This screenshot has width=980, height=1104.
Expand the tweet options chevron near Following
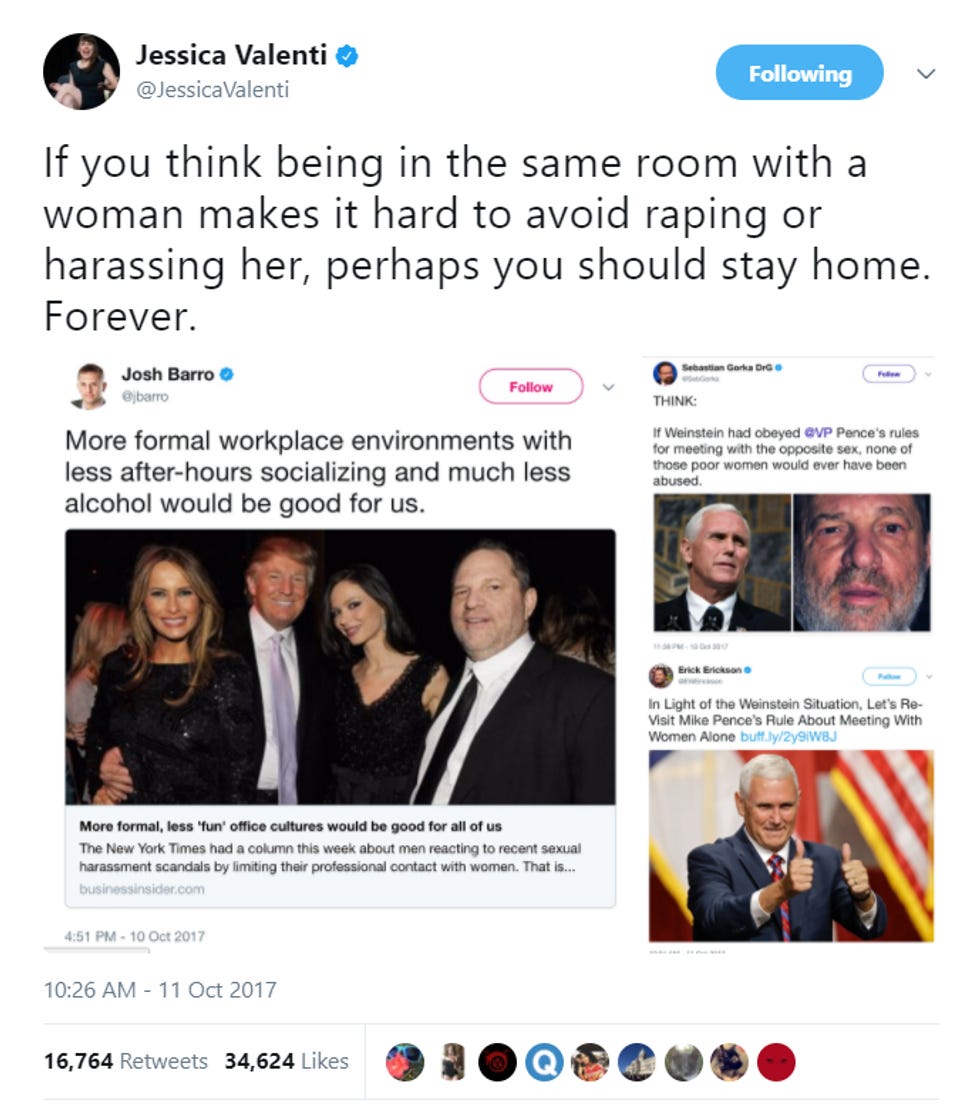coord(926,73)
